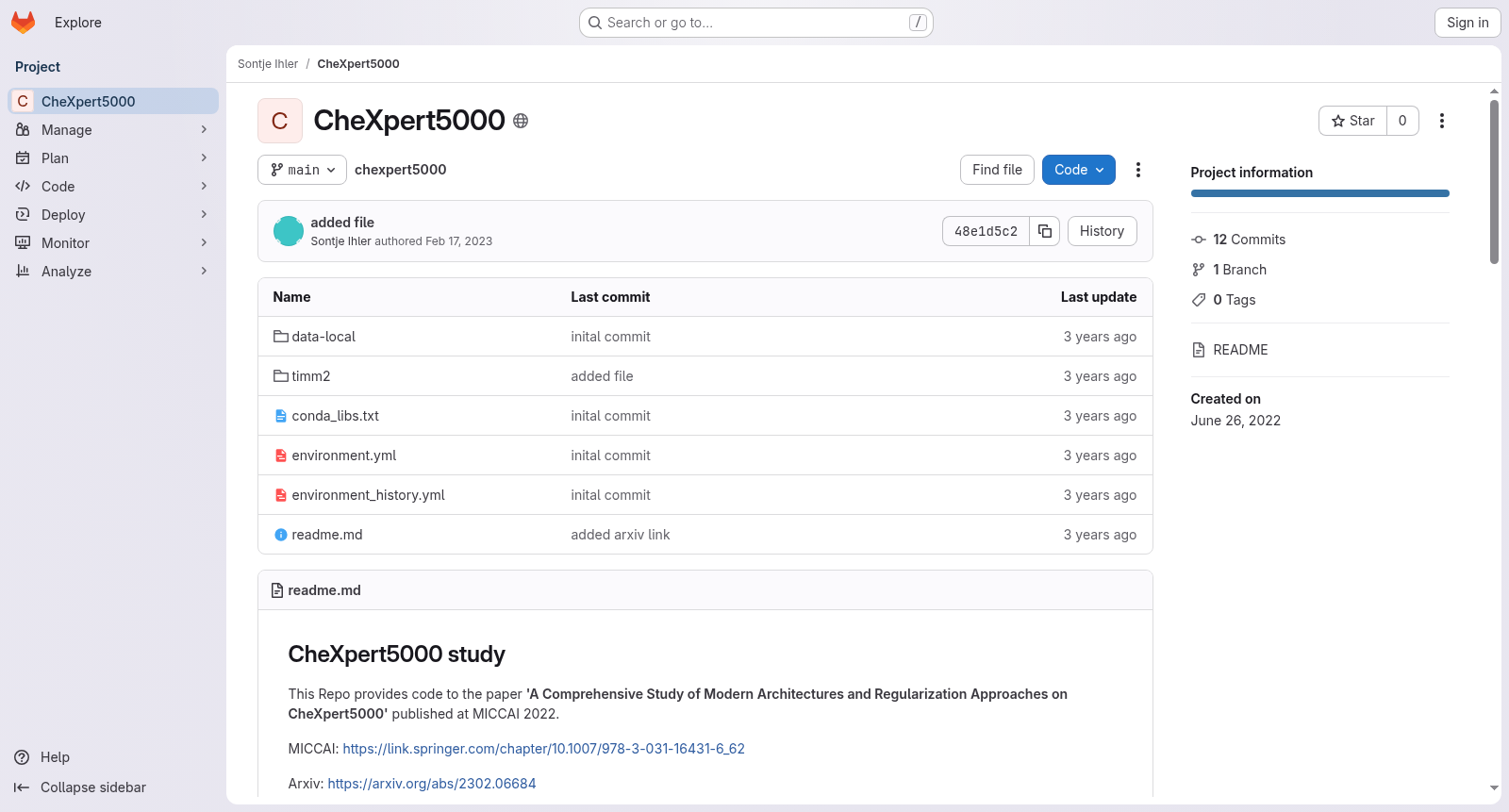Open the environment.yml file name
Viewport: 1509px width, 812px height.
[x=344, y=456]
